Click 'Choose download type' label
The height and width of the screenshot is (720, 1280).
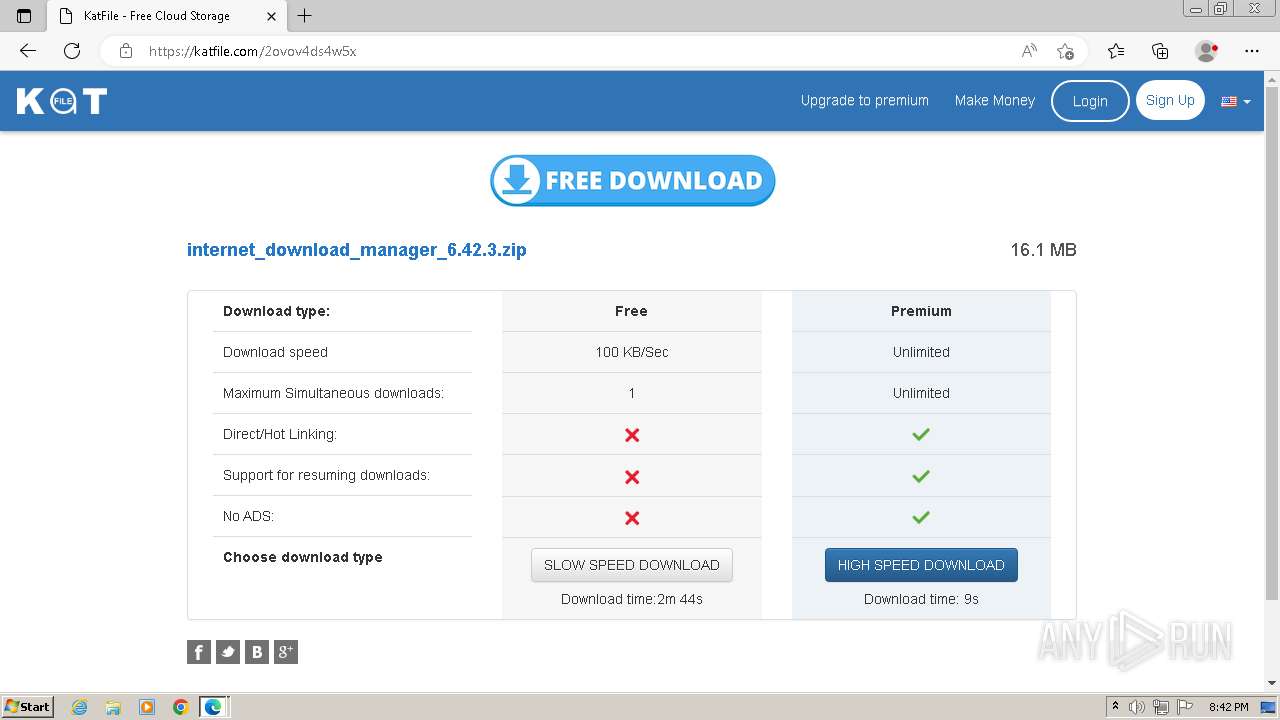pos(303,557)
